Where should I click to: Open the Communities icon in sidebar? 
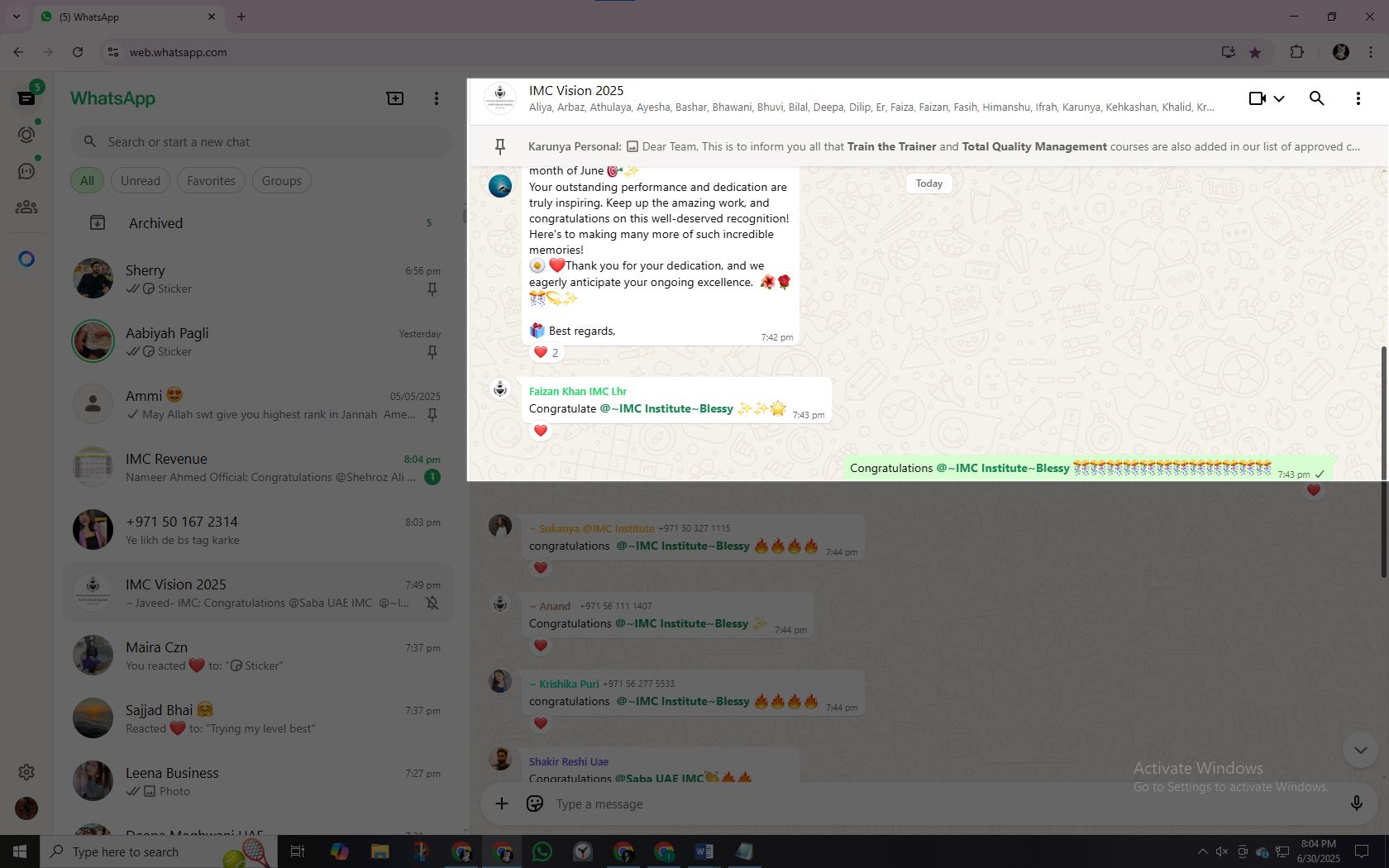coord(26,207)
